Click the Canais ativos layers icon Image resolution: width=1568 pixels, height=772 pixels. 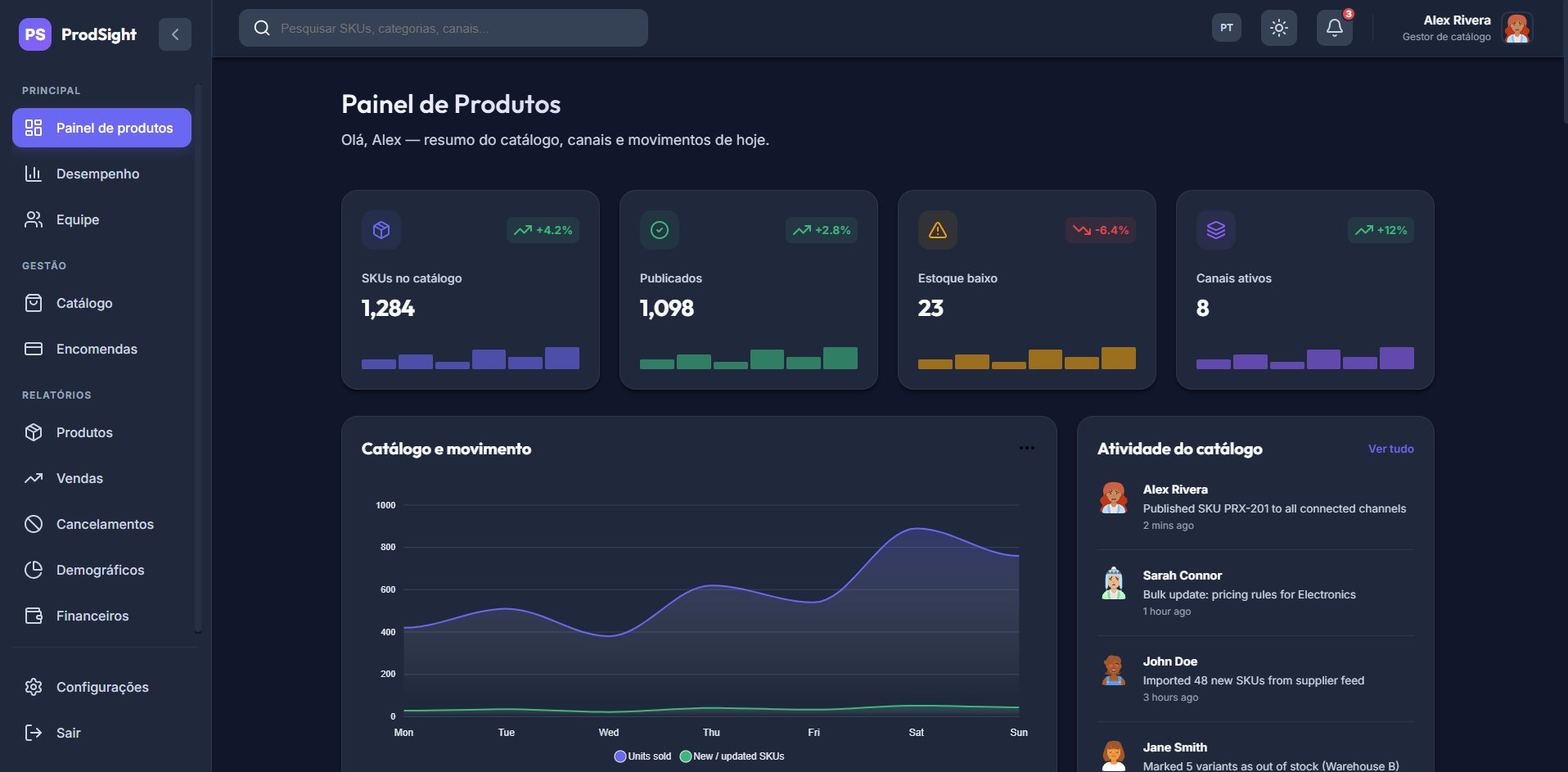coord(1216,230)
